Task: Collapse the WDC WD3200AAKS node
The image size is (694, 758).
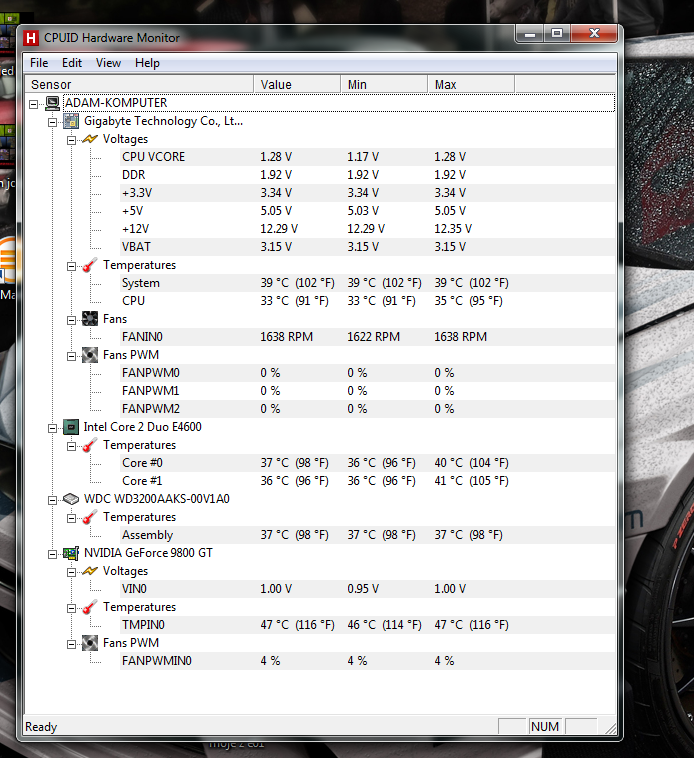Action: click(x=52, y=500)
